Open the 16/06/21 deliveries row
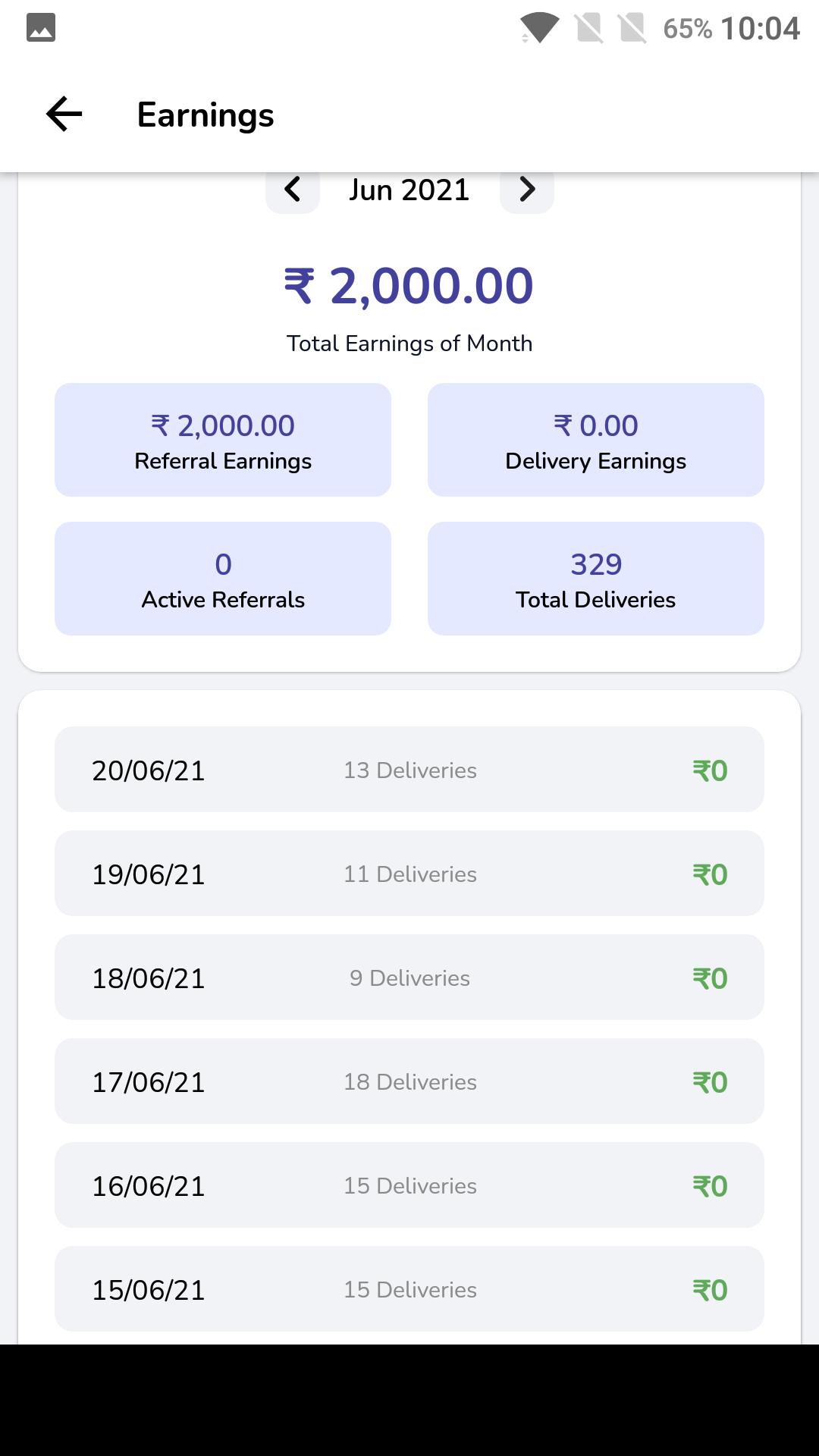Image resolution: width=819 pixels, height=1456 pixels. point(409,1185)
